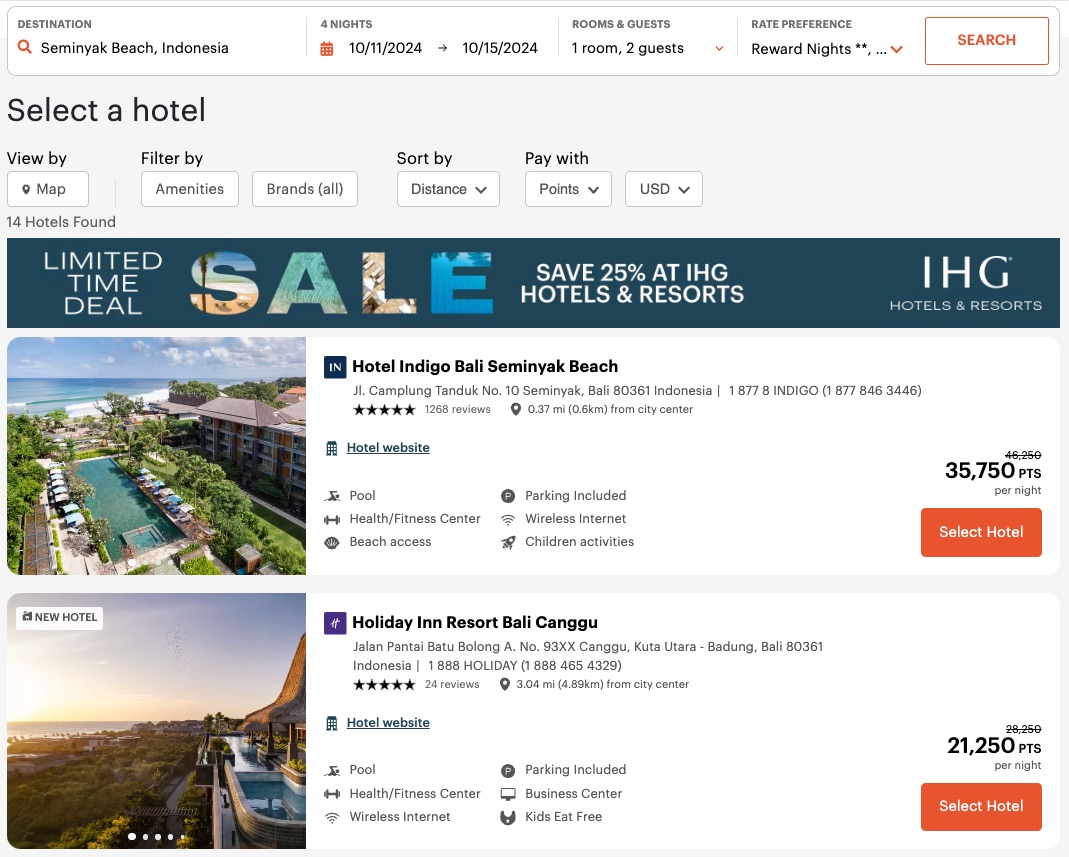The image size is (1069, 857).
Task: Click the Holiday Inn brand logo icon
Action: 335,622
